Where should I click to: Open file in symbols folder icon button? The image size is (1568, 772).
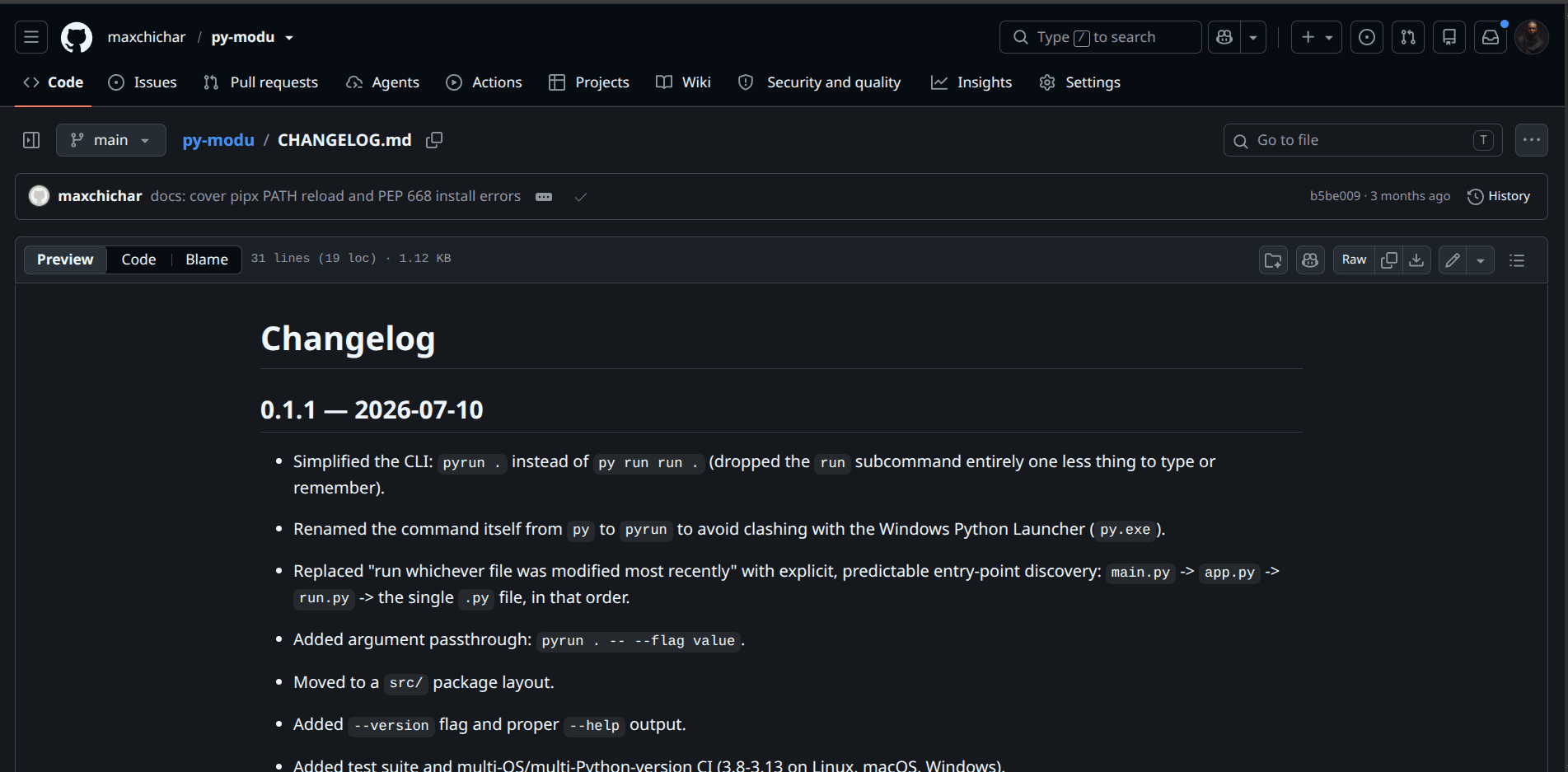click(1274, 260)
